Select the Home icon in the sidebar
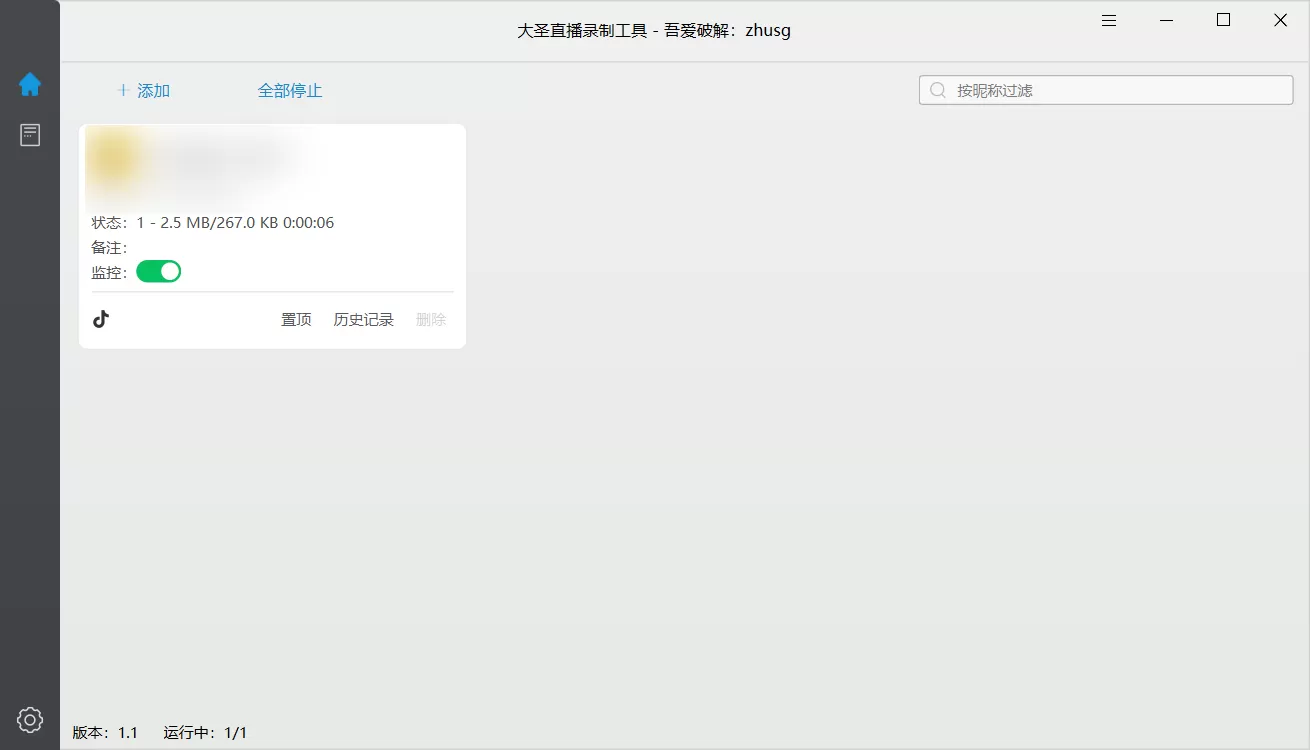Screen dimensions: 1310x750 pyautogui.click(x=30, y=84)
